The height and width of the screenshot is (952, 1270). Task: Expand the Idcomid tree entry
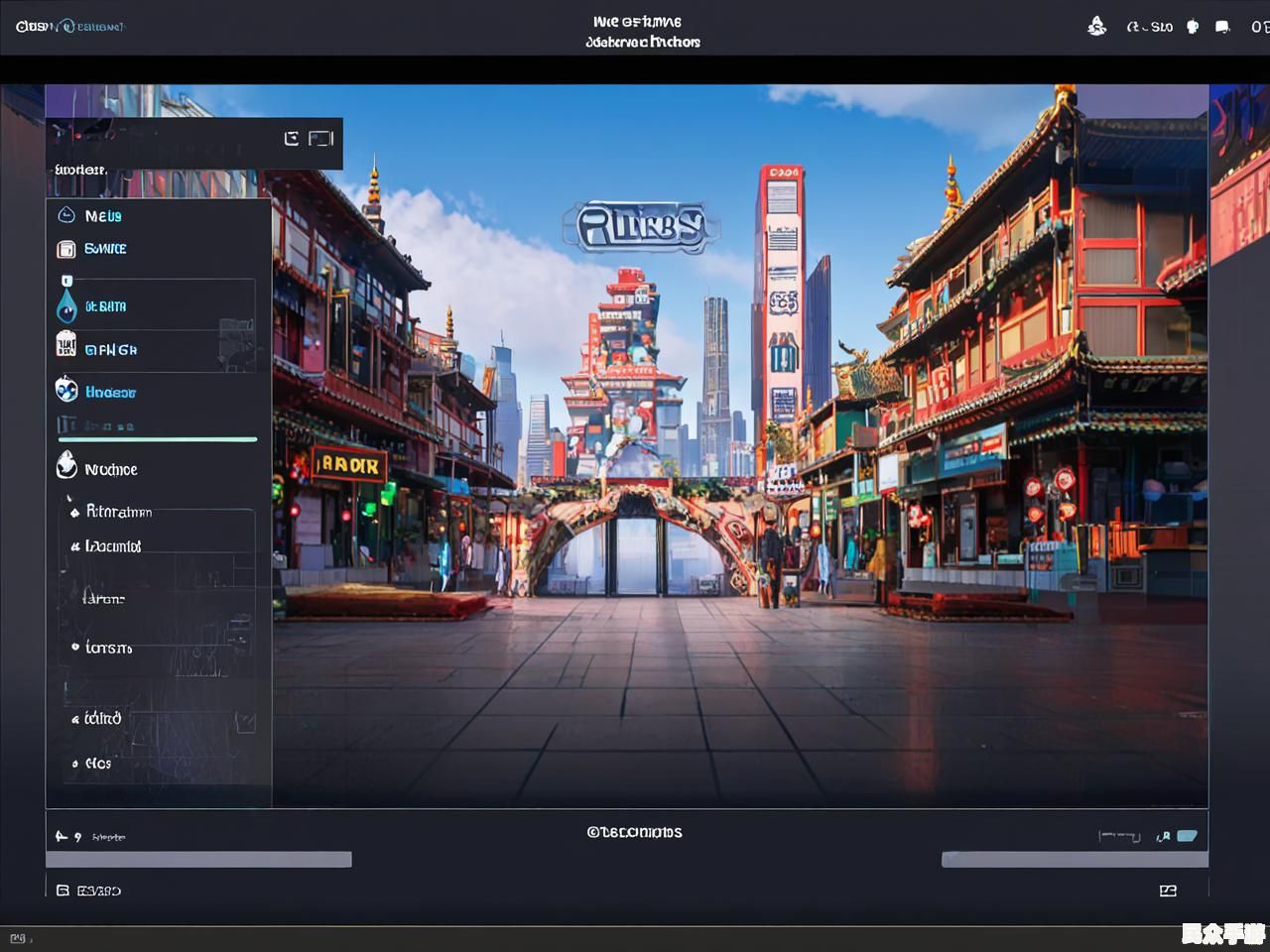click(x=74, y=546)
